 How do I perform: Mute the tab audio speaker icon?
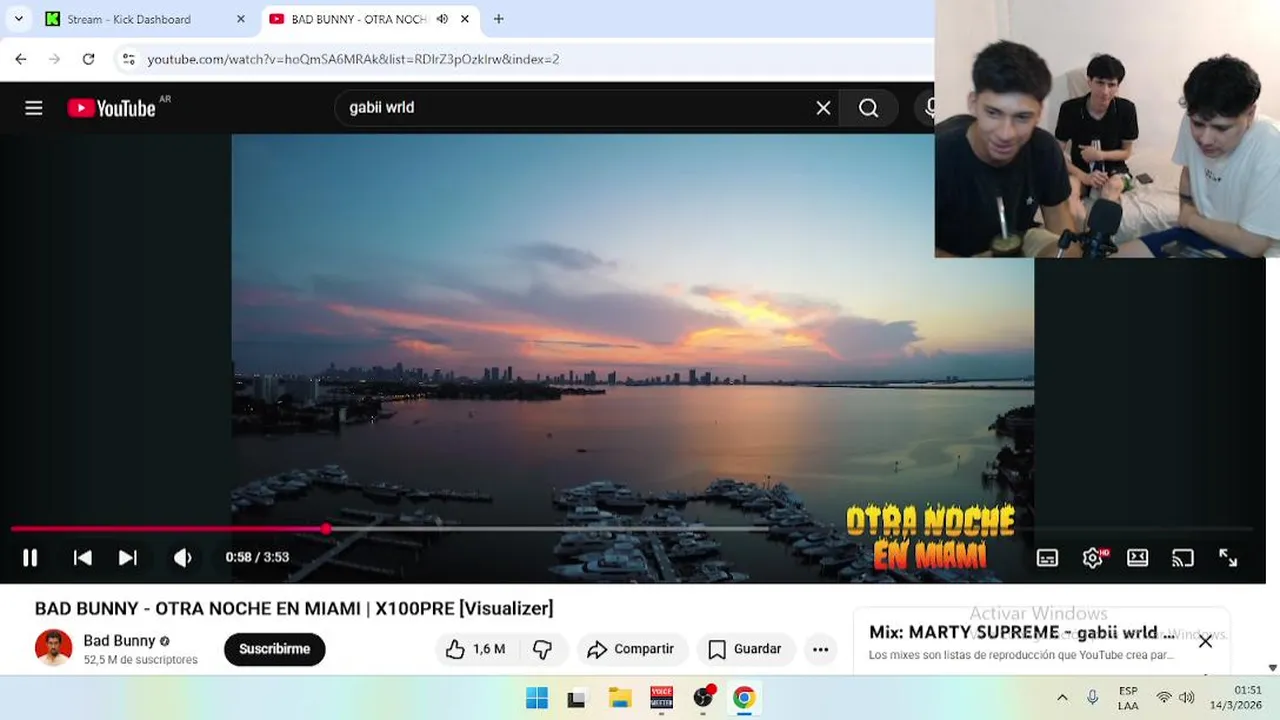(x=442, y=19)
